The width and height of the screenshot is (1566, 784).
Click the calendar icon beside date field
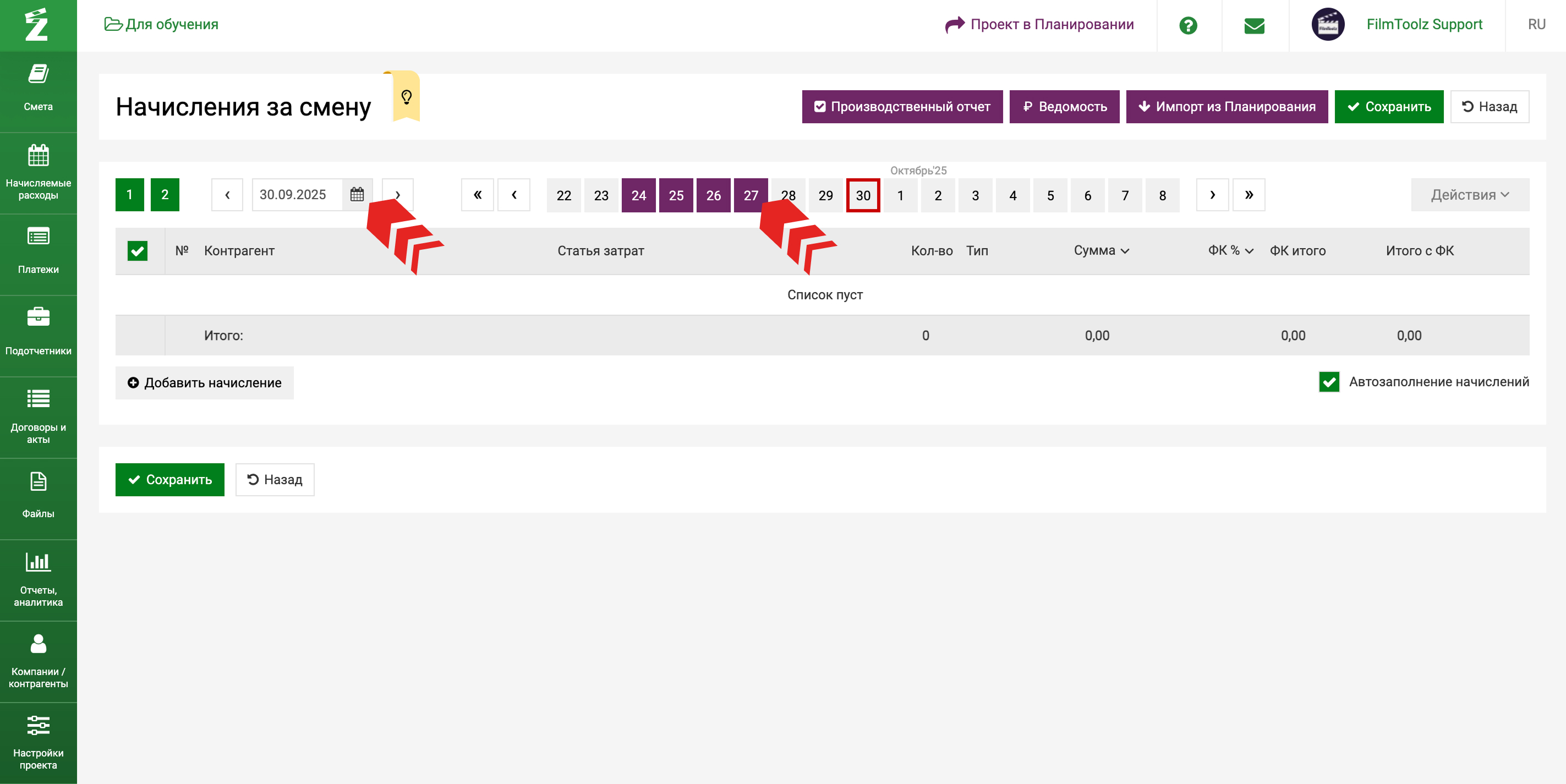point(357,194)
